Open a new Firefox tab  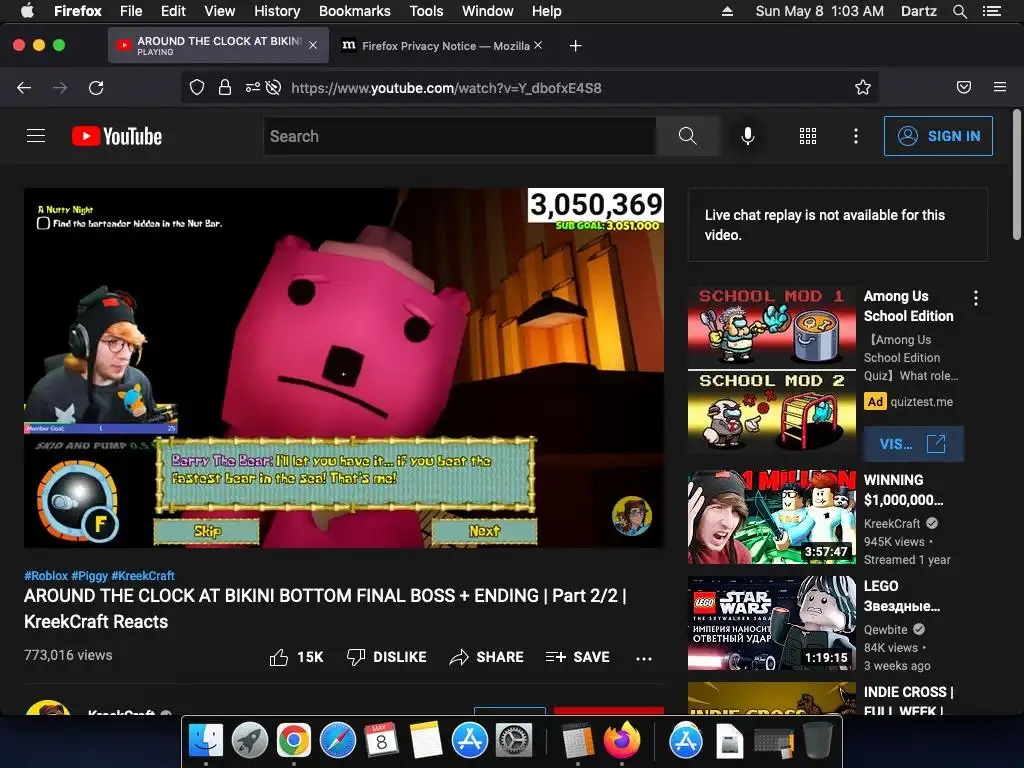point(575,46)
